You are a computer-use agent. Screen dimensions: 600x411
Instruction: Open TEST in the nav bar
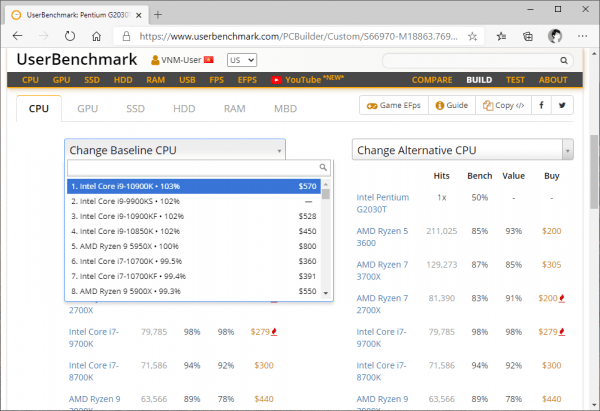pyautogui.click(x=515, y=80)
